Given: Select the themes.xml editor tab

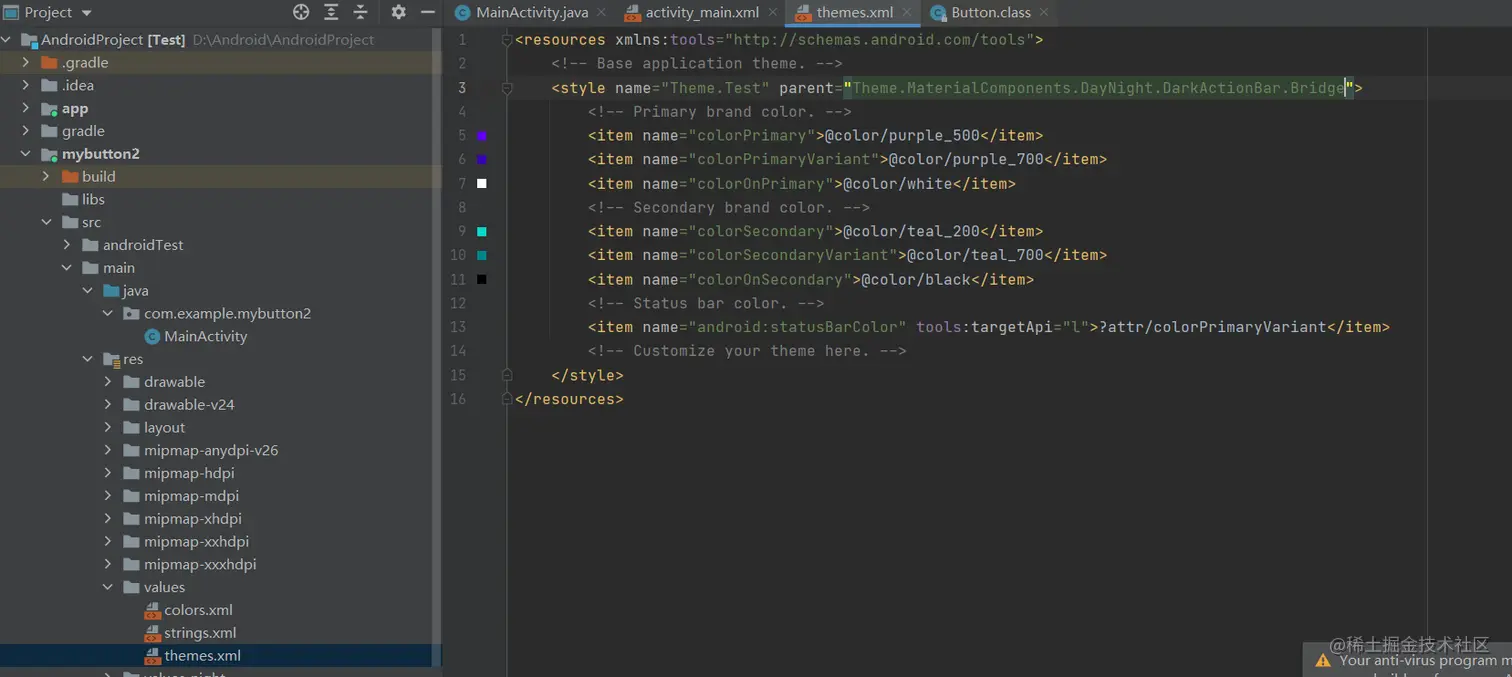Looking at the screenshot, I should [854, 13].
